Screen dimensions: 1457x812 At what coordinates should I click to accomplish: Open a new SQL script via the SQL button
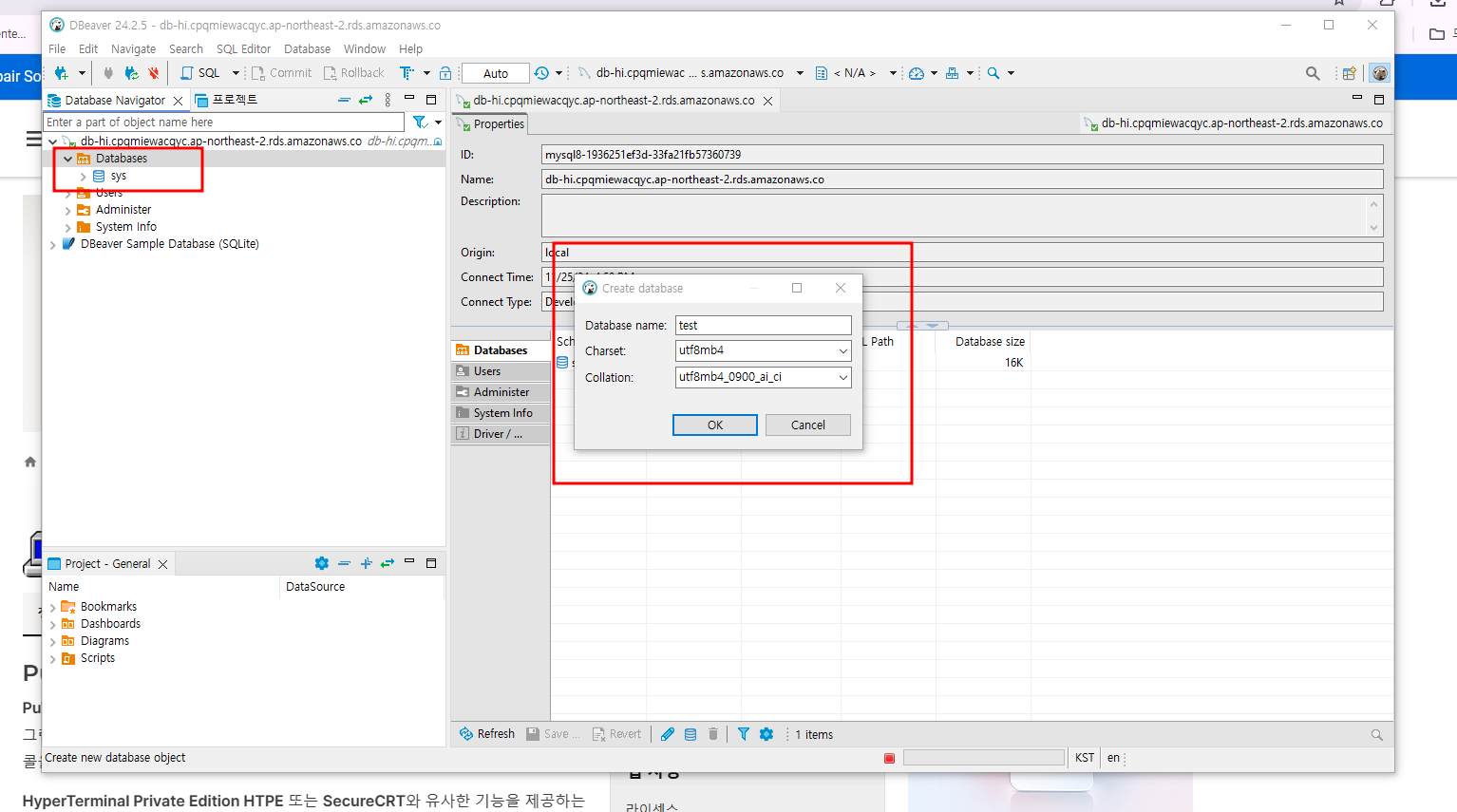200,73
